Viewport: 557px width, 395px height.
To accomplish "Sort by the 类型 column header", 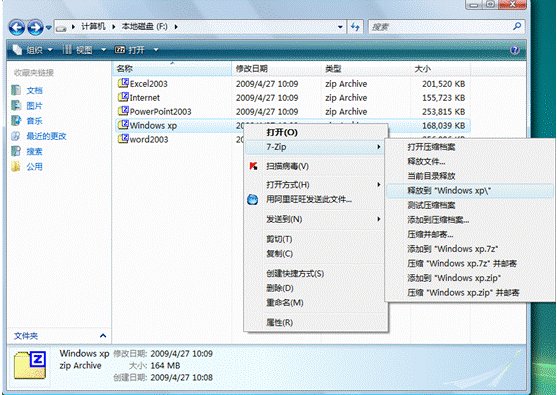I will (x=367, y=69).
